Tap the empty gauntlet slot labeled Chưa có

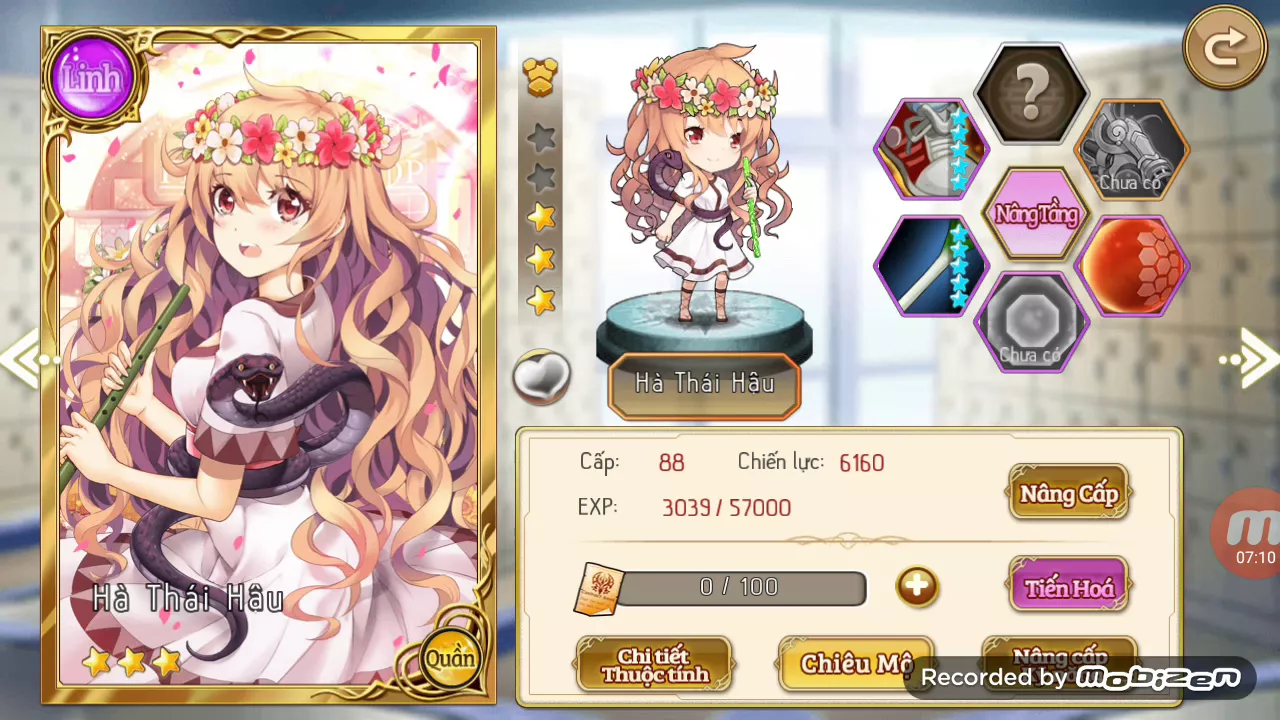pos(1133,149)
